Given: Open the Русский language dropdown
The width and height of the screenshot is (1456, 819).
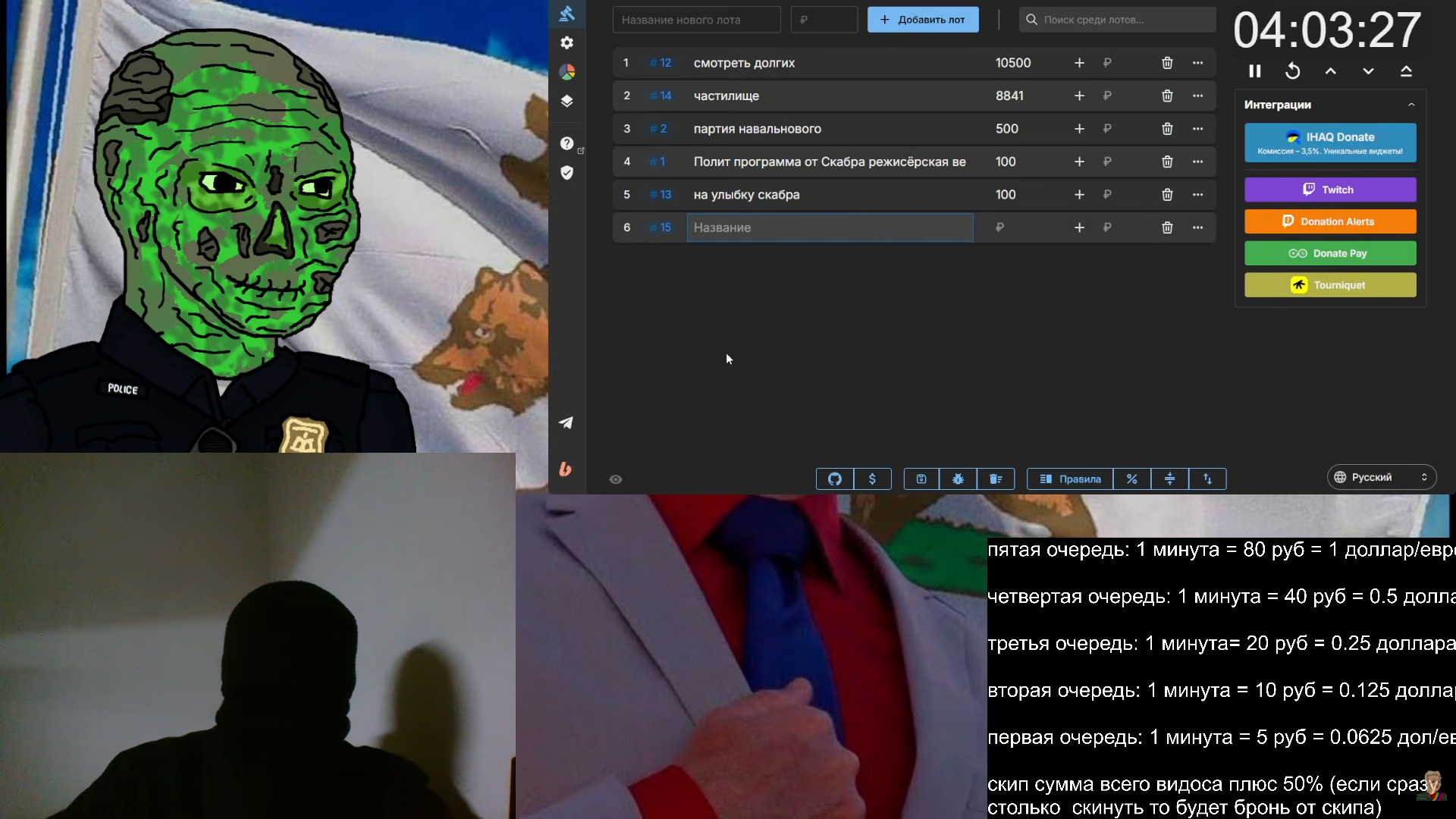Looking at the screenshot, I should 1381,477.
